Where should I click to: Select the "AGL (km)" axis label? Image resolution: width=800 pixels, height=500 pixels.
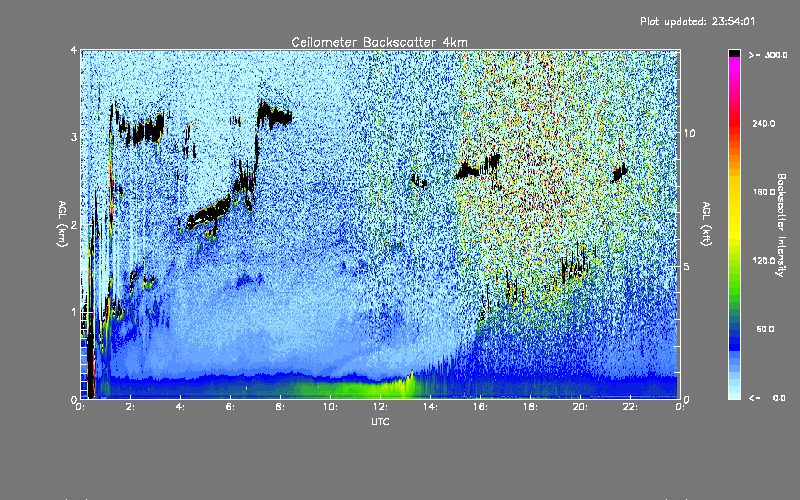[62, 224]
